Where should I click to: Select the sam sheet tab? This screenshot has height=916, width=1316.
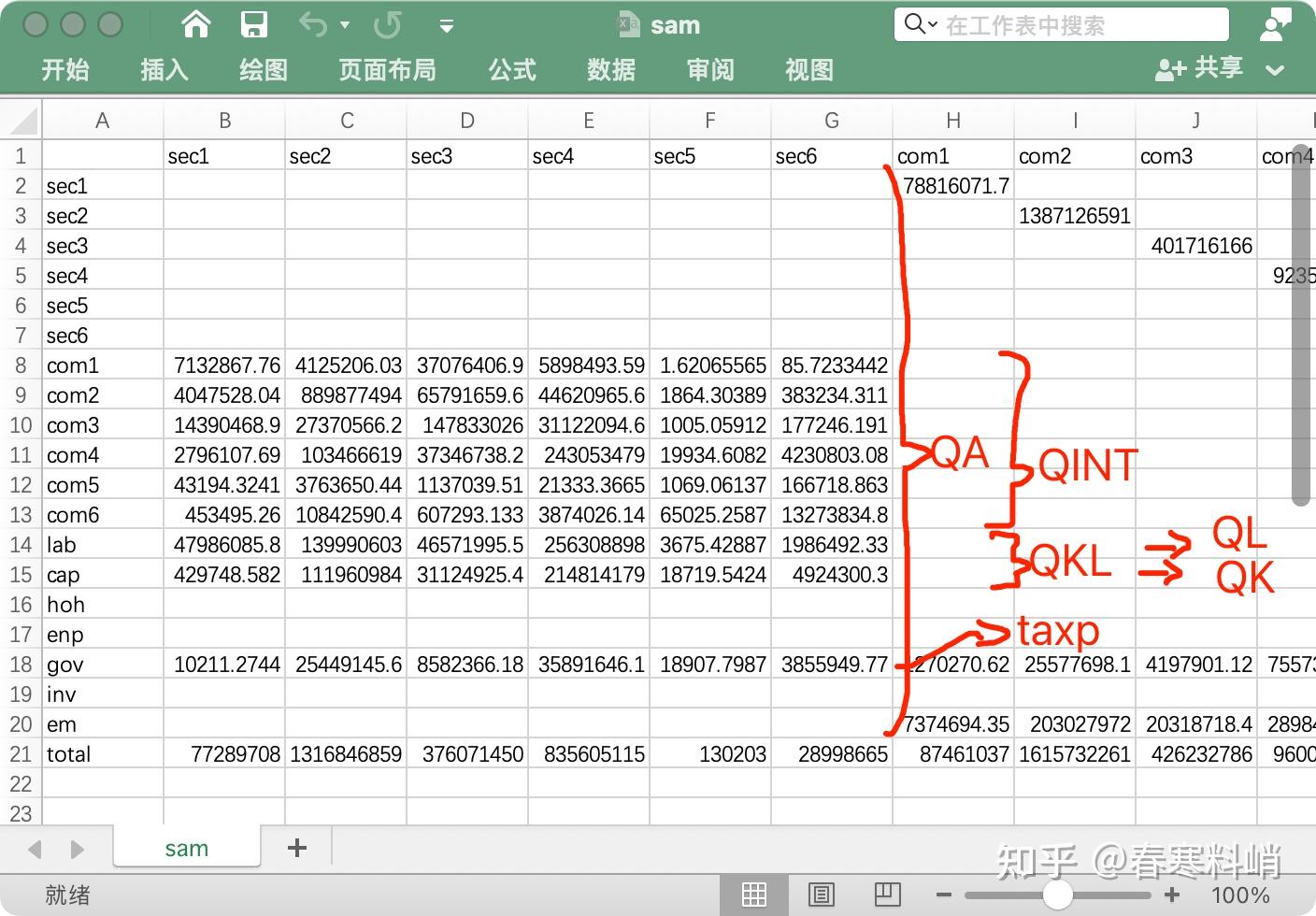pyautogui.click(x=187, y=848)
